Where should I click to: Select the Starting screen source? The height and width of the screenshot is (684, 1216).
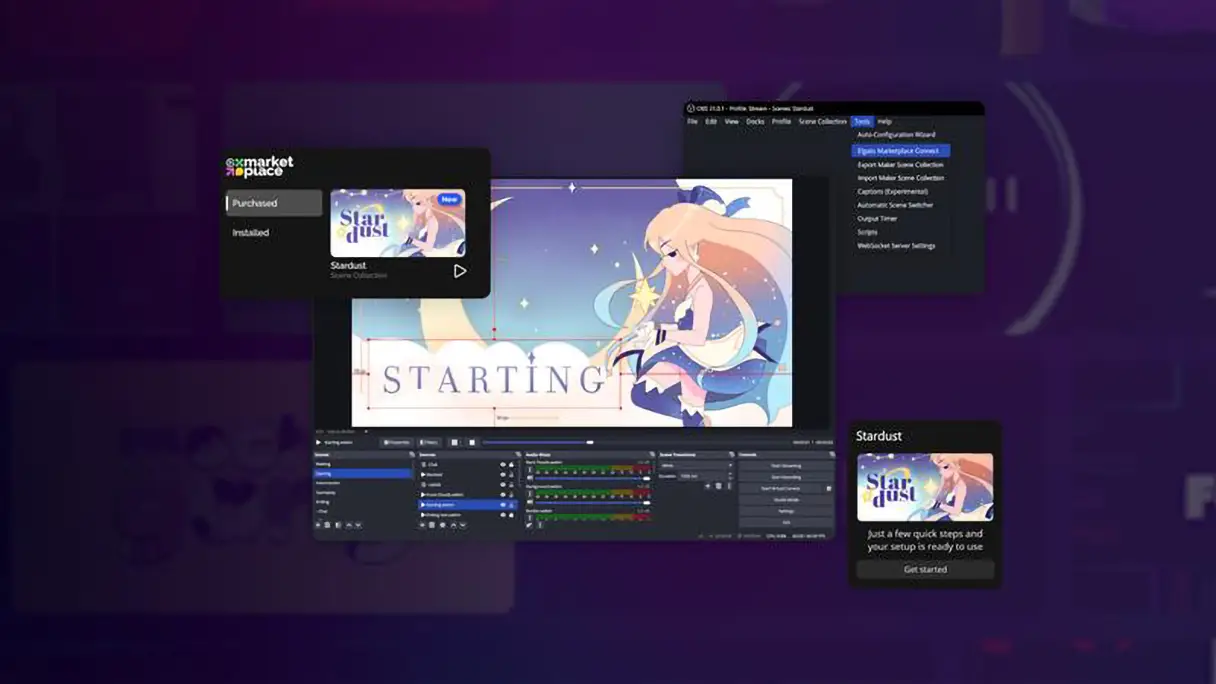click(467, 505)
